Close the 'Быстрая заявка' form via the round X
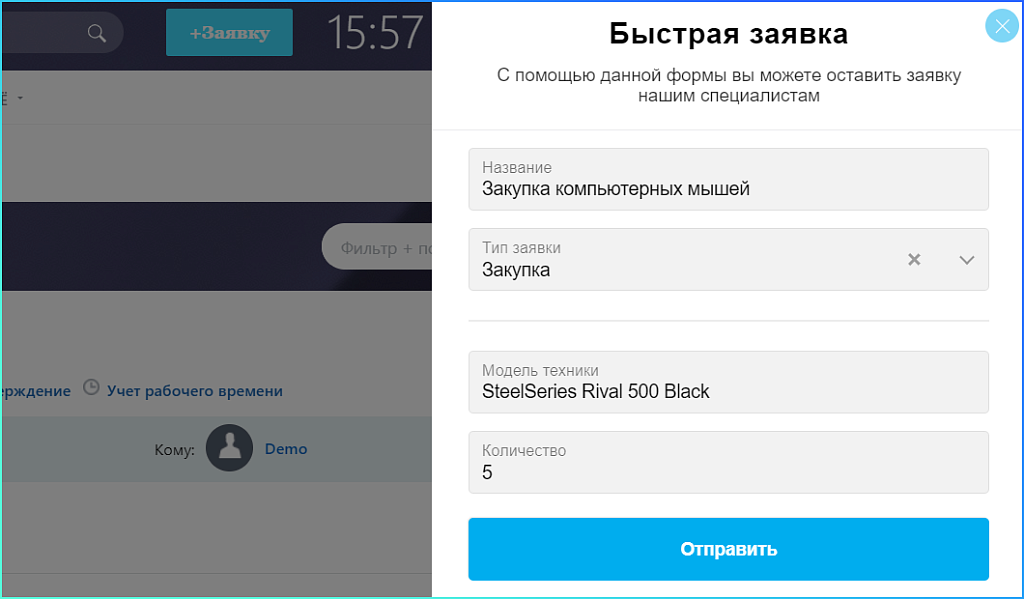1024x599 pixels. 1002,25
